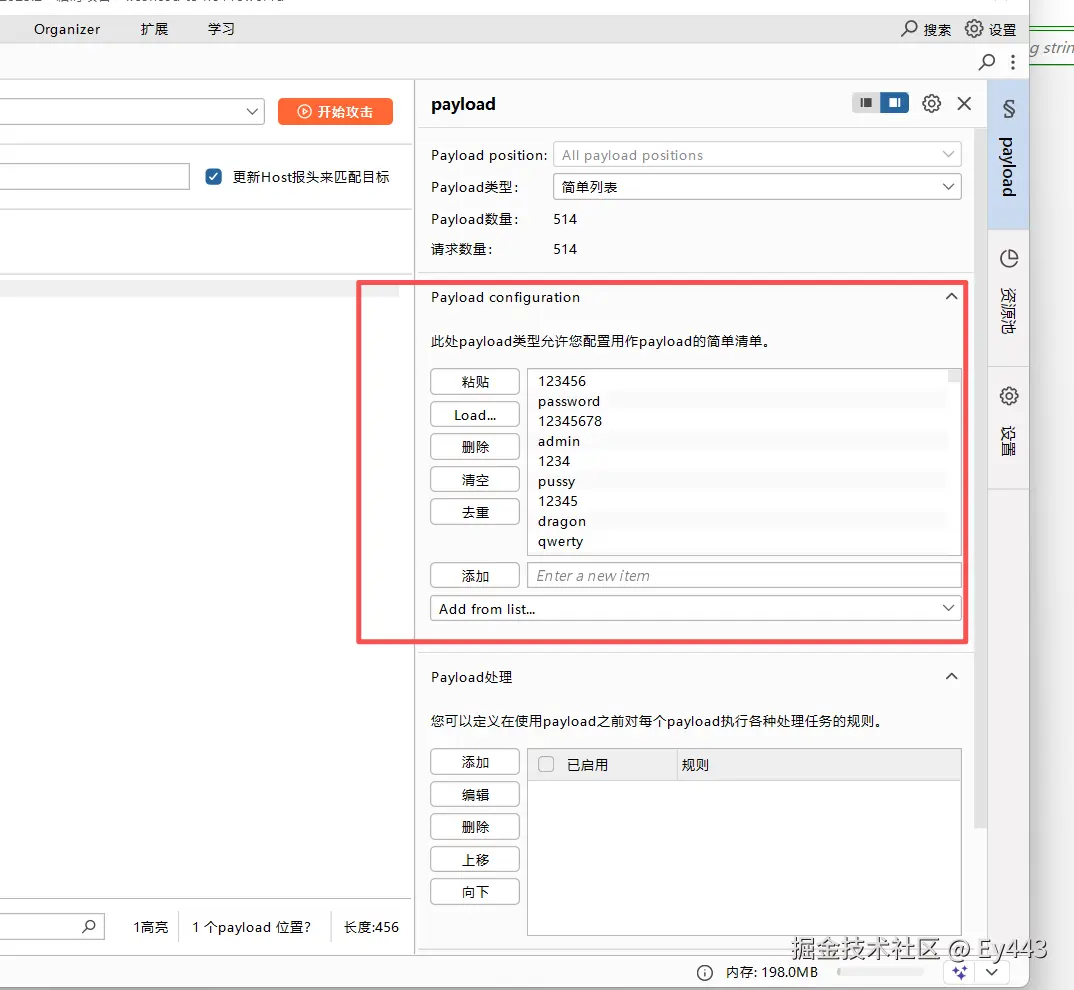This screenshot has height=990, width=1074.
Task: Click the payload list vertical scrollbar thumb
Action: [x=953, y=375]
